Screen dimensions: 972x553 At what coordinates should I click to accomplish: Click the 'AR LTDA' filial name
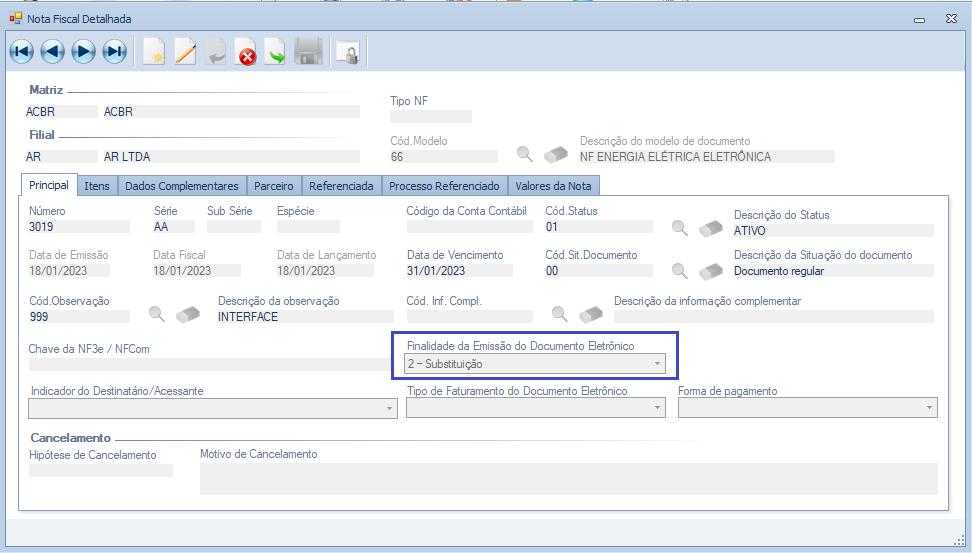pyautogui.click(x=127, y=157)
